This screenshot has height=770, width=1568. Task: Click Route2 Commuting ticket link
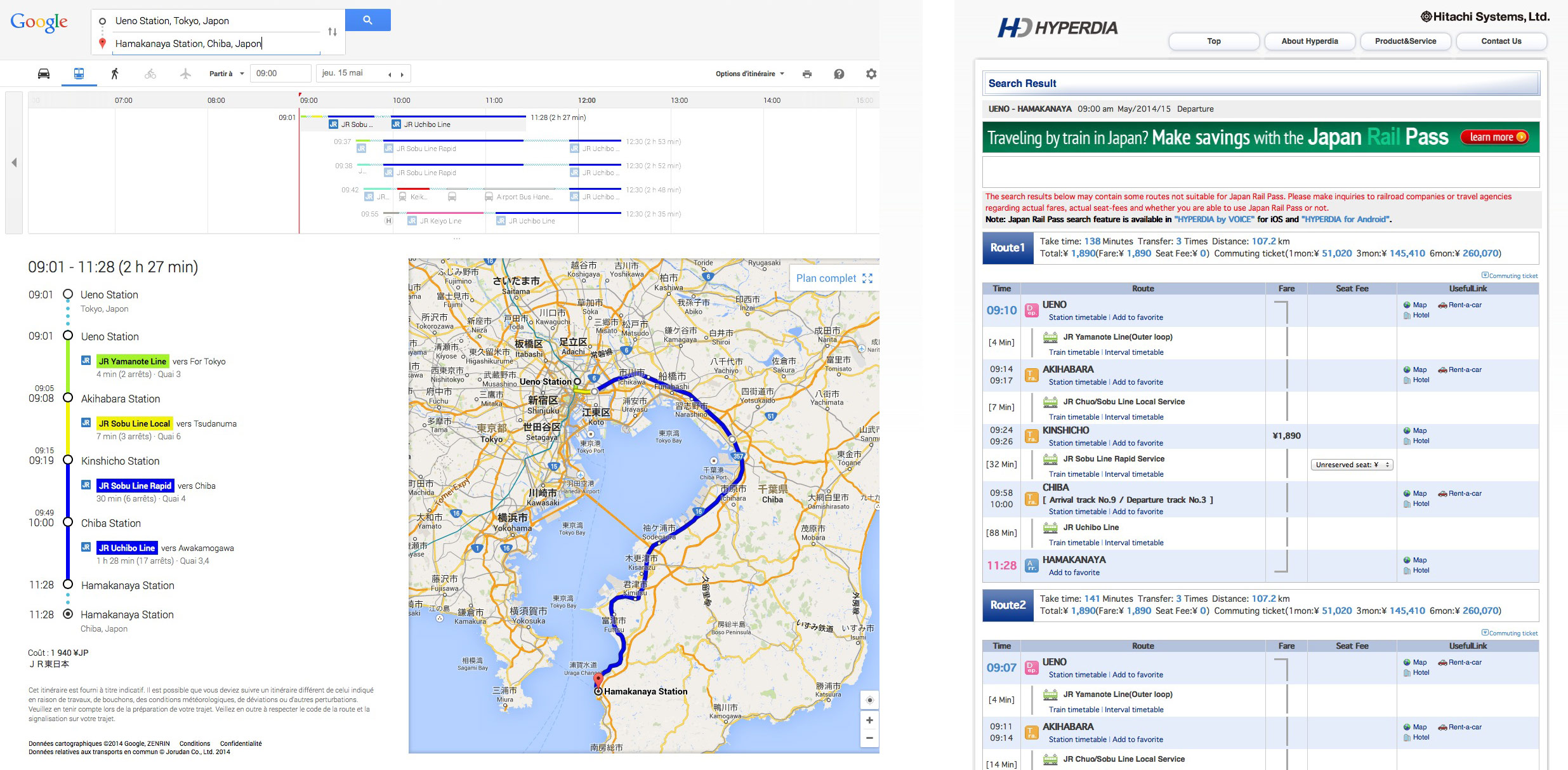click(x=1510, y=633)
